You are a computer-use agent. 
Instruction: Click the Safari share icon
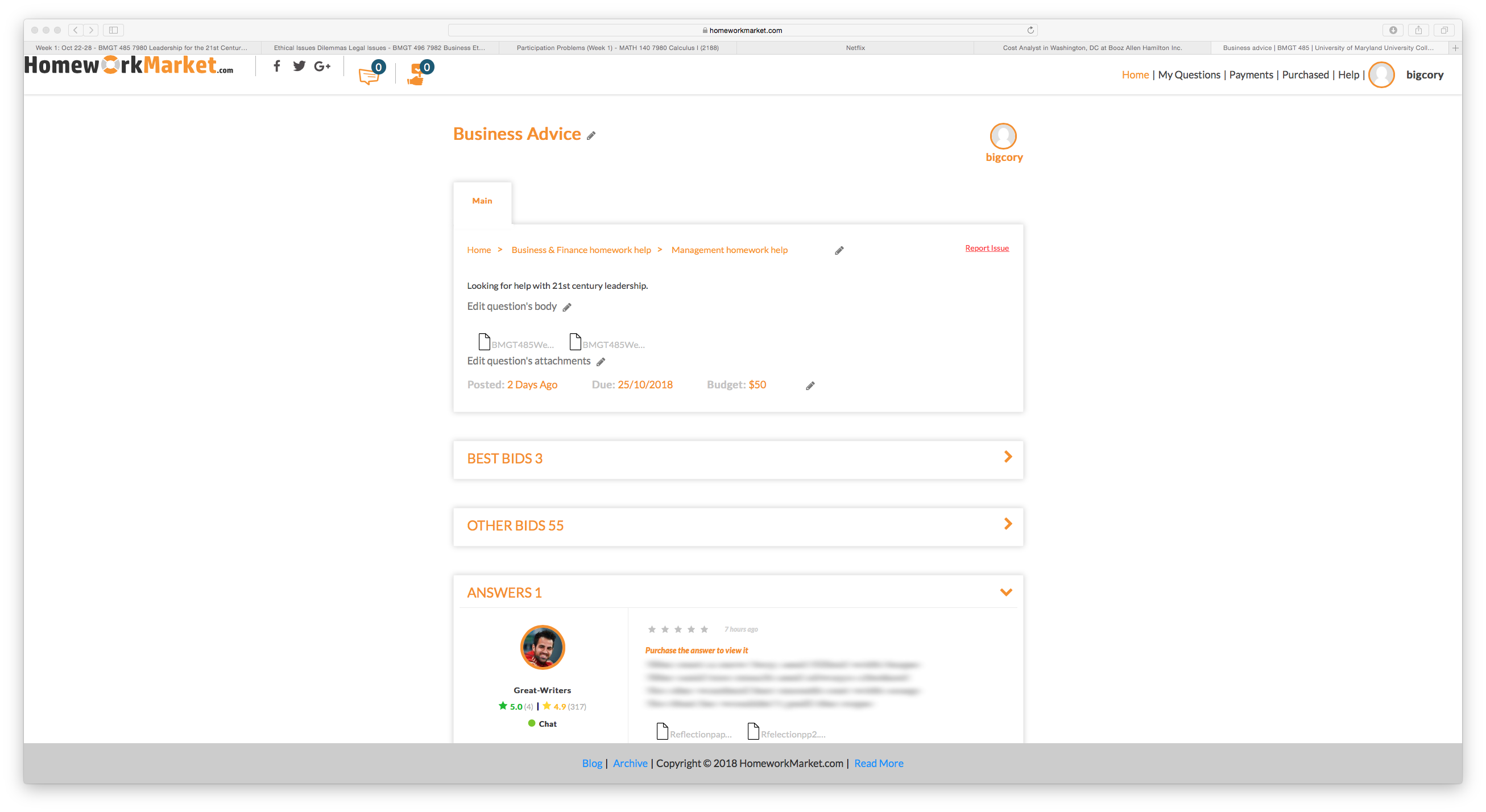[x=1418, y=30]
